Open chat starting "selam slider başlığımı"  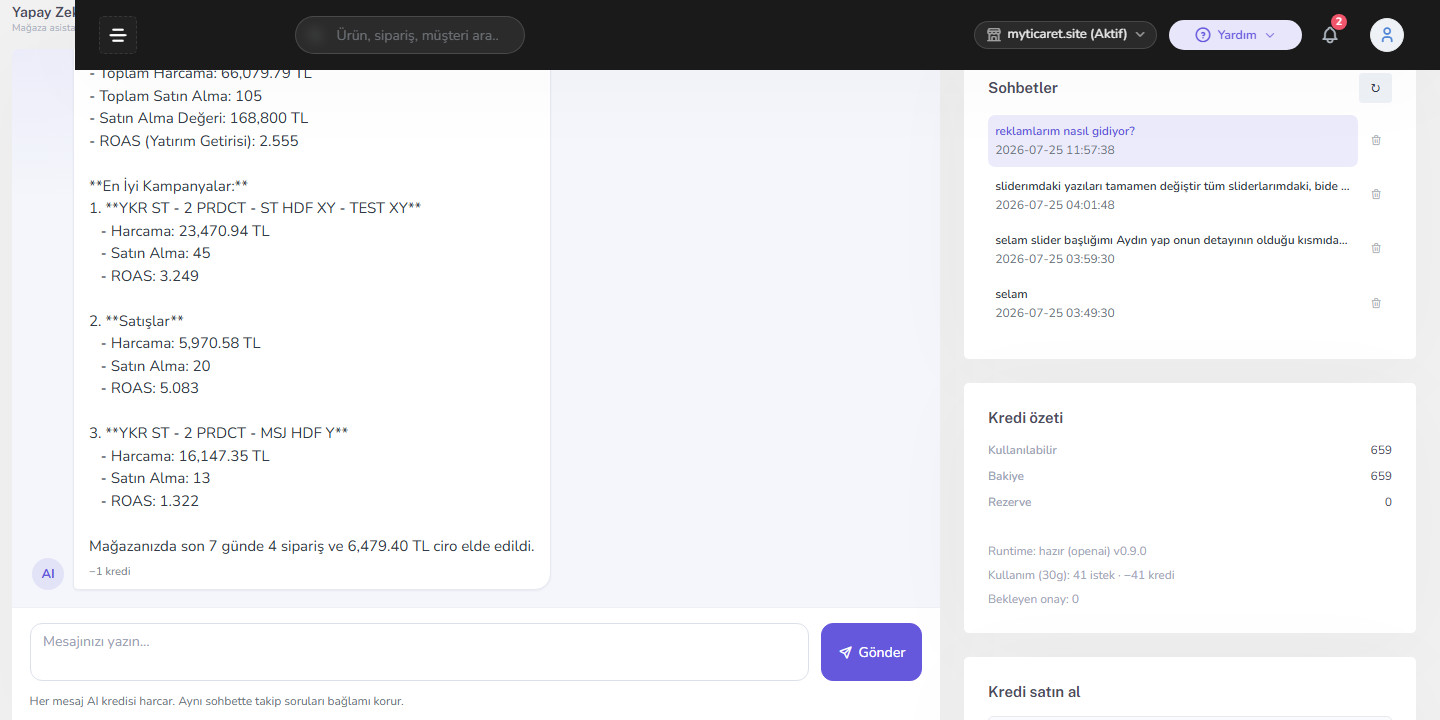click(1172, 249)
